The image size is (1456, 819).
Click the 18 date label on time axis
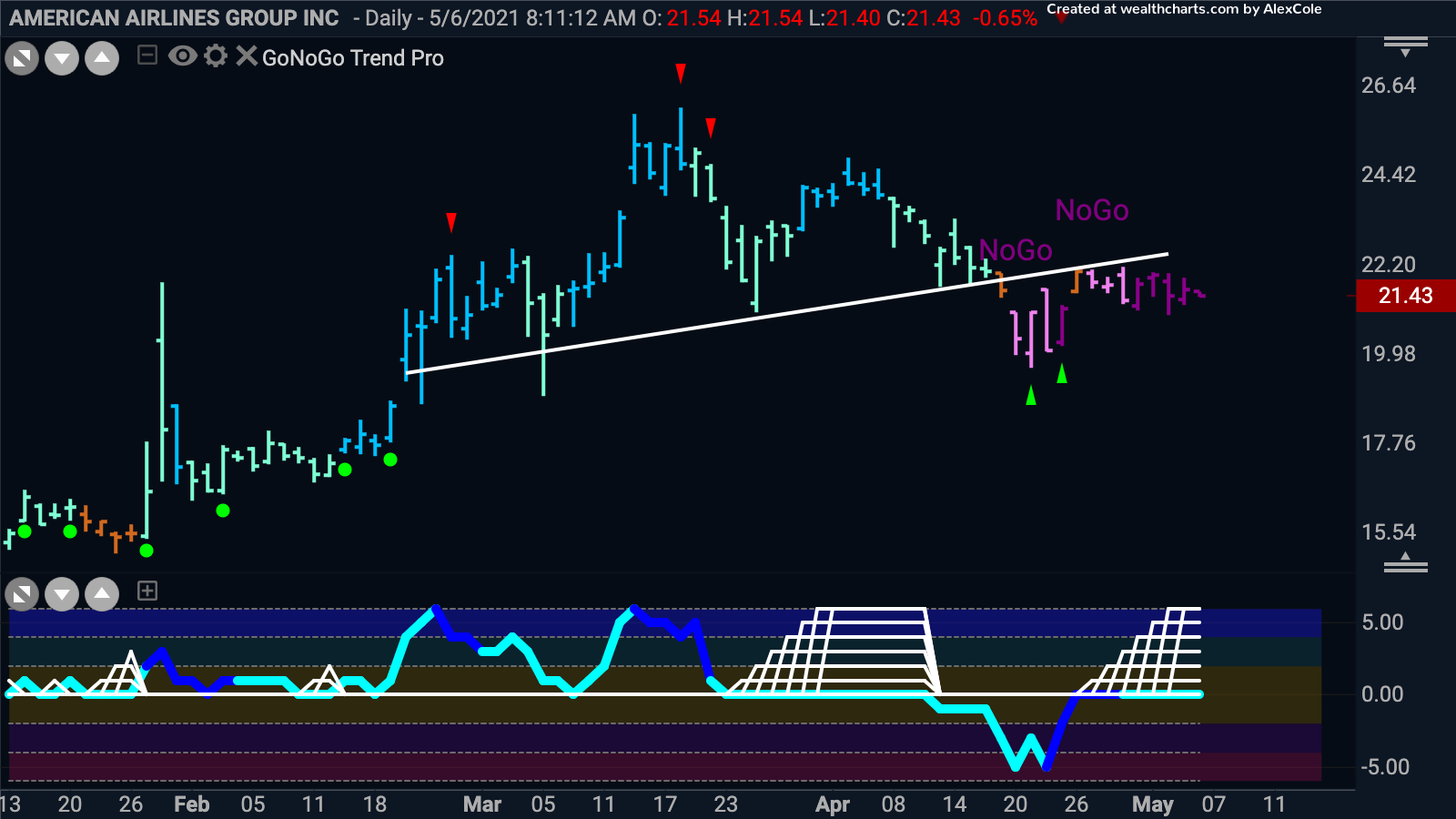[x=375, y=804]
